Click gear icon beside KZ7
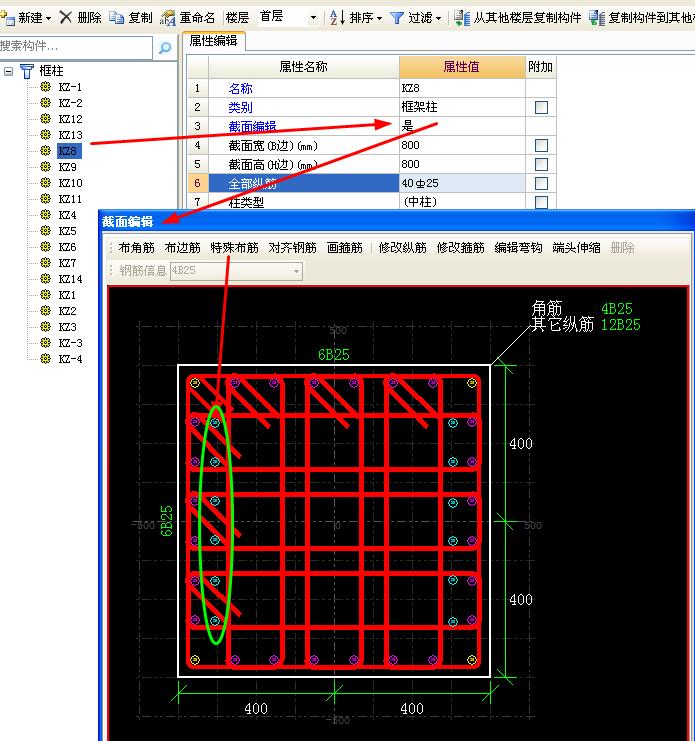 pyautogui.click(x=45, y=262)
